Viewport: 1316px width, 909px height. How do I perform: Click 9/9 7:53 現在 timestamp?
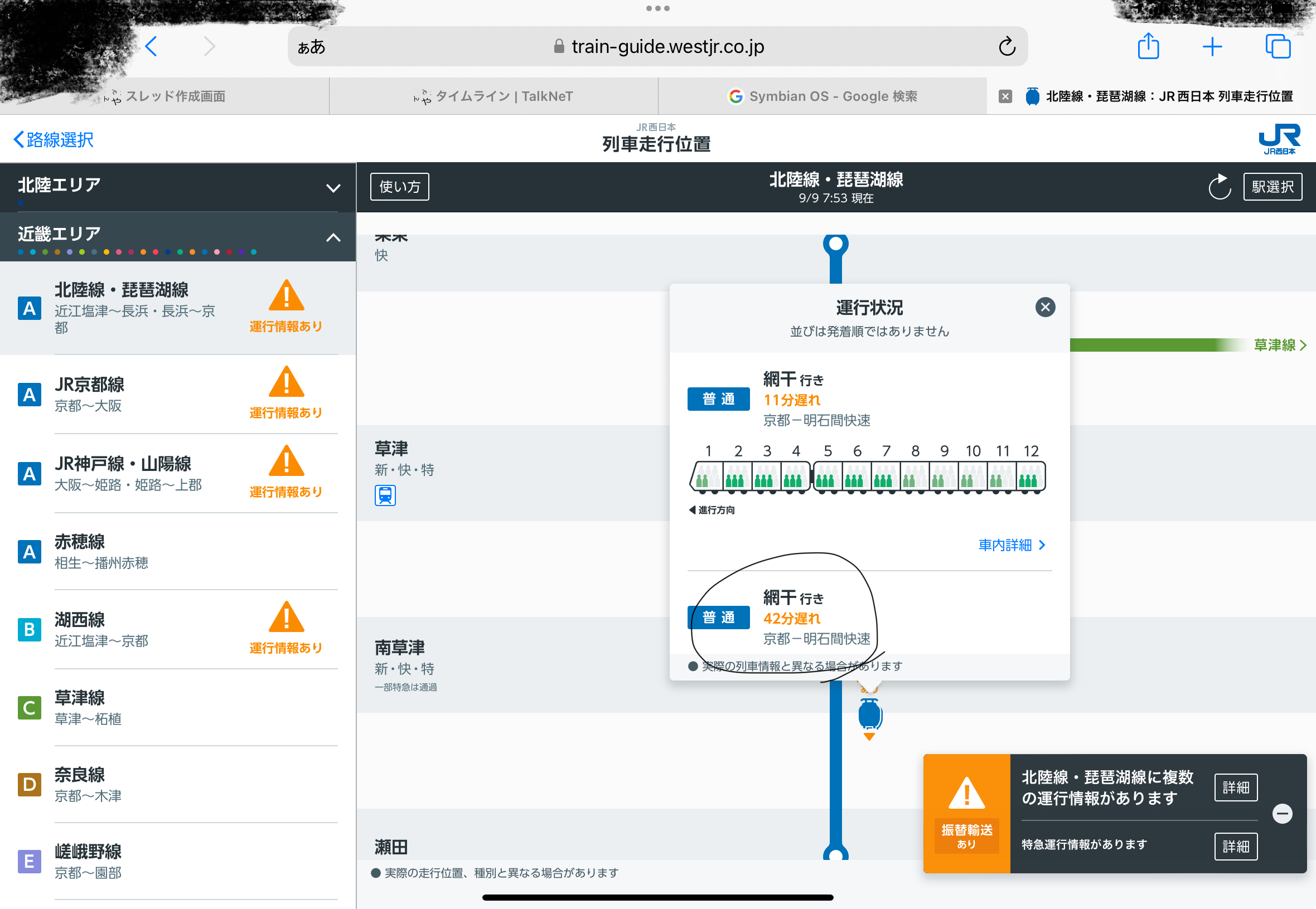(x=836, y=198)
